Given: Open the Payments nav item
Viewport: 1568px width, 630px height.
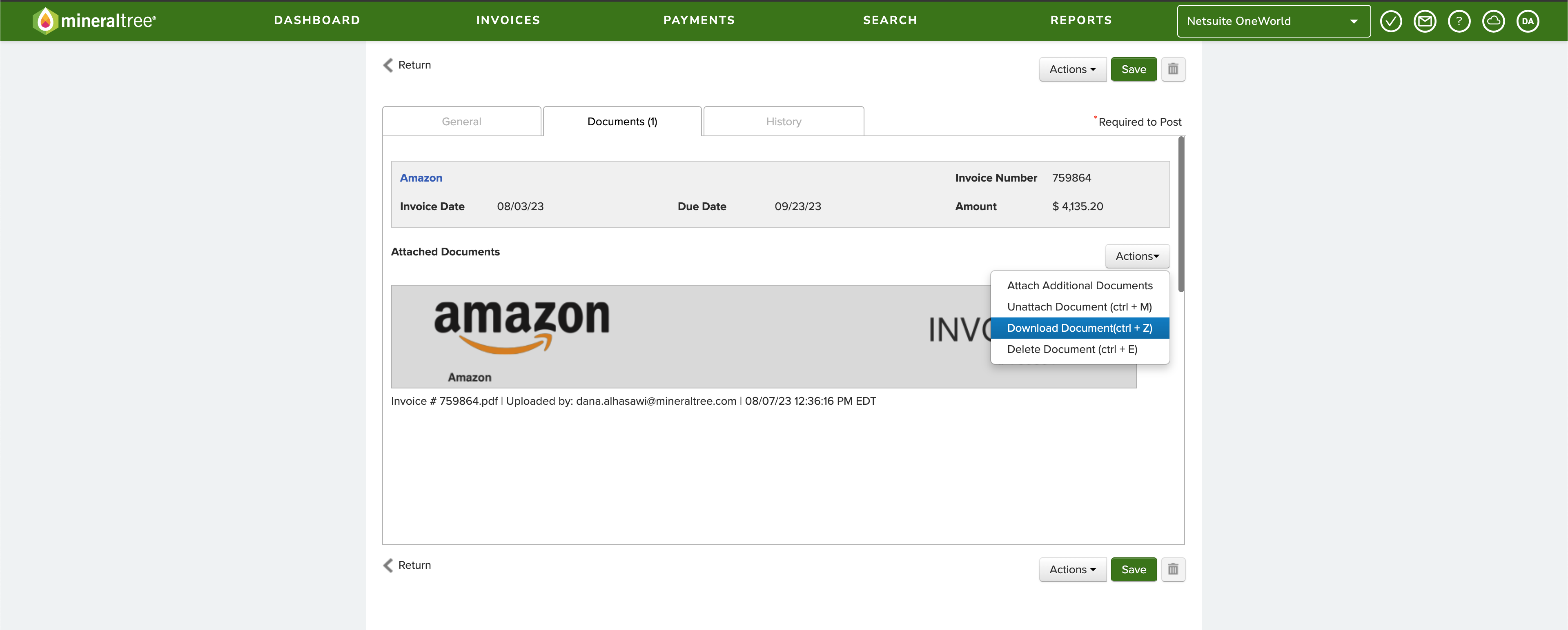Looking at the screenshot, I should pos(699,20).
